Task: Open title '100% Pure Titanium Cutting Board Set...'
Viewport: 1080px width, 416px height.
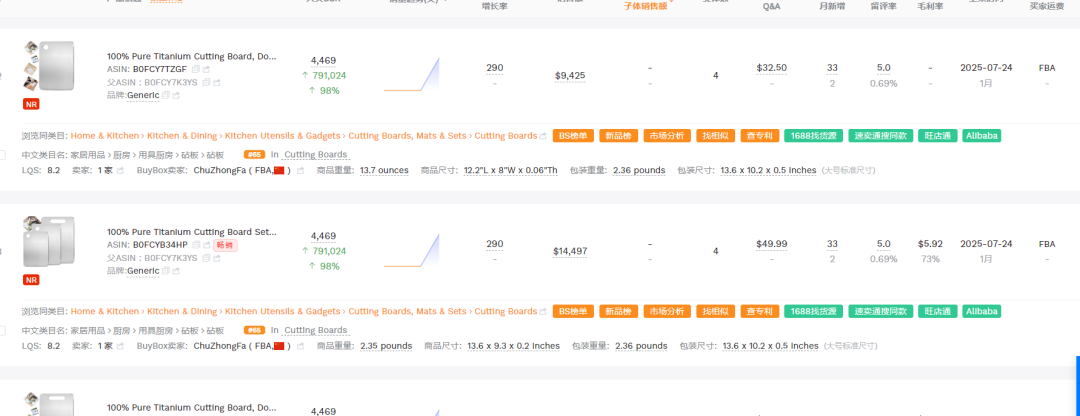Action: point(191,233)
